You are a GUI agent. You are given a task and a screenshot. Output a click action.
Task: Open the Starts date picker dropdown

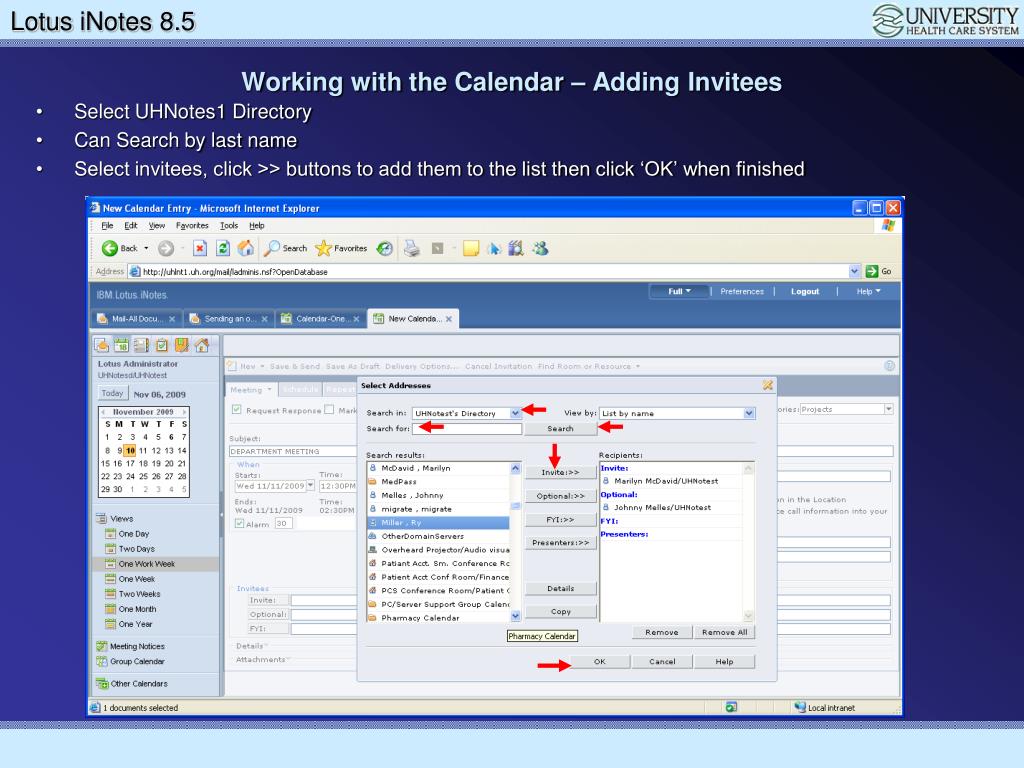(310, 485)
